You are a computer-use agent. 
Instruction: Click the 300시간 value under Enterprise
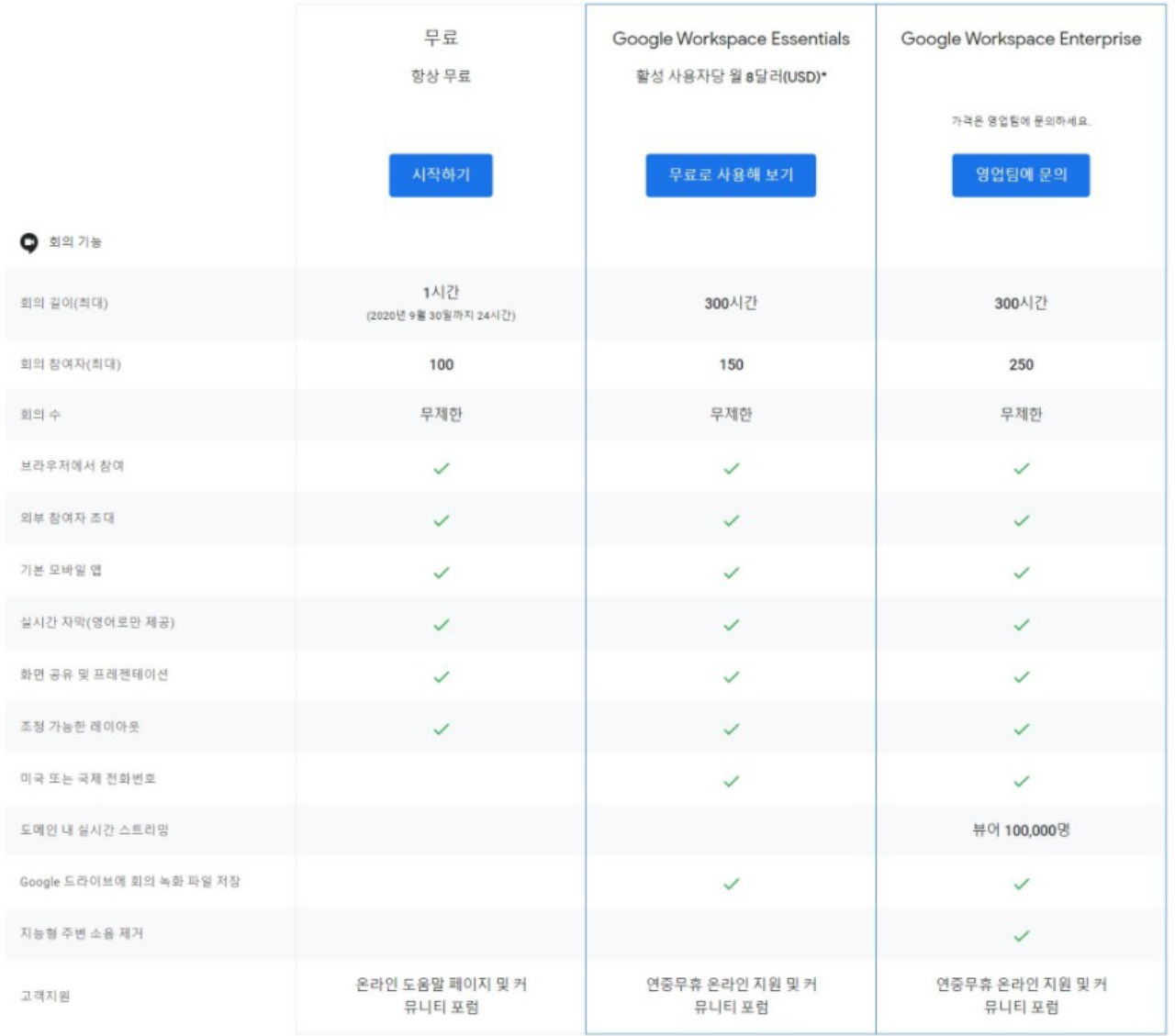[1021, 303]
